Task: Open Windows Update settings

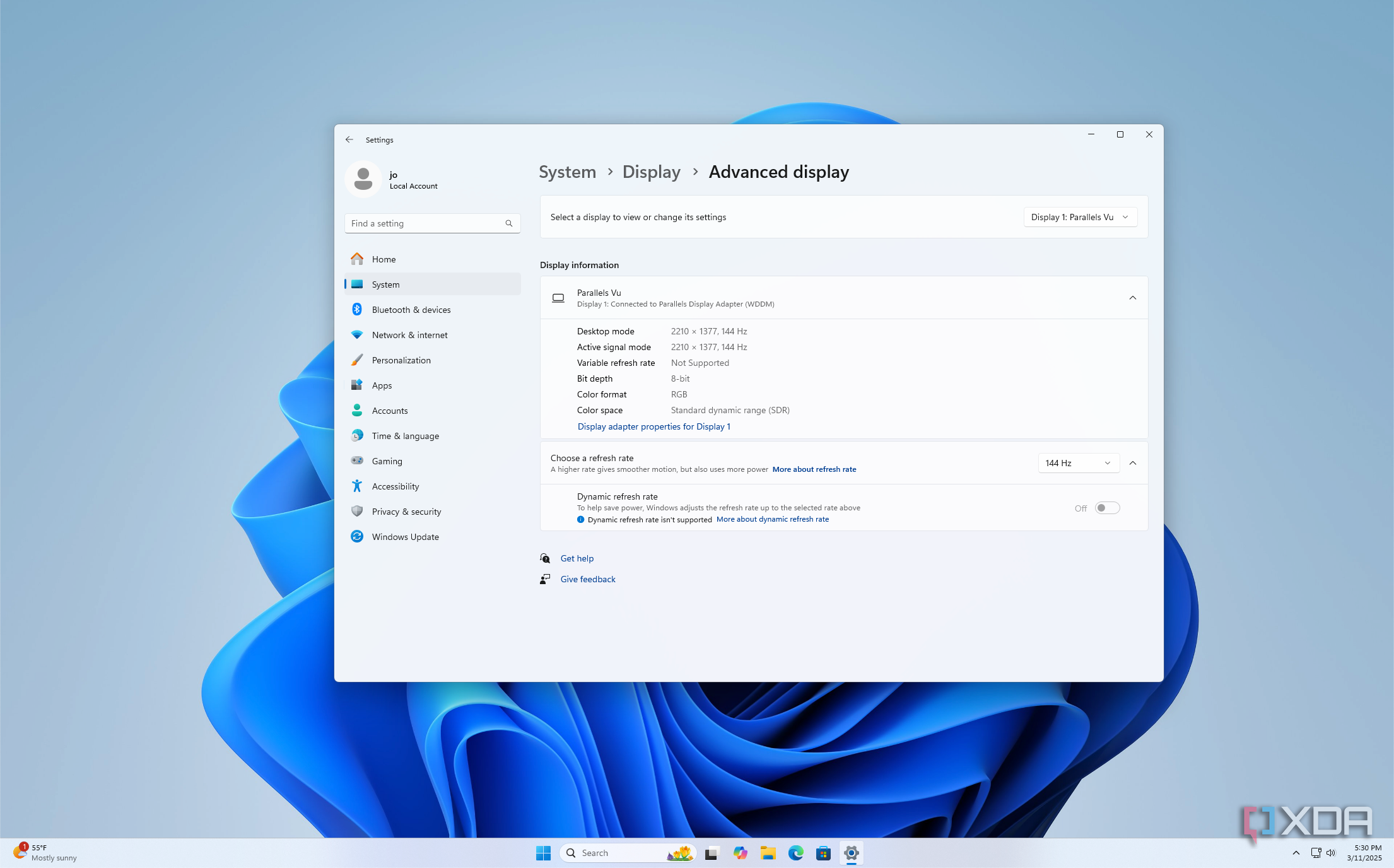Action: [433, 537]
